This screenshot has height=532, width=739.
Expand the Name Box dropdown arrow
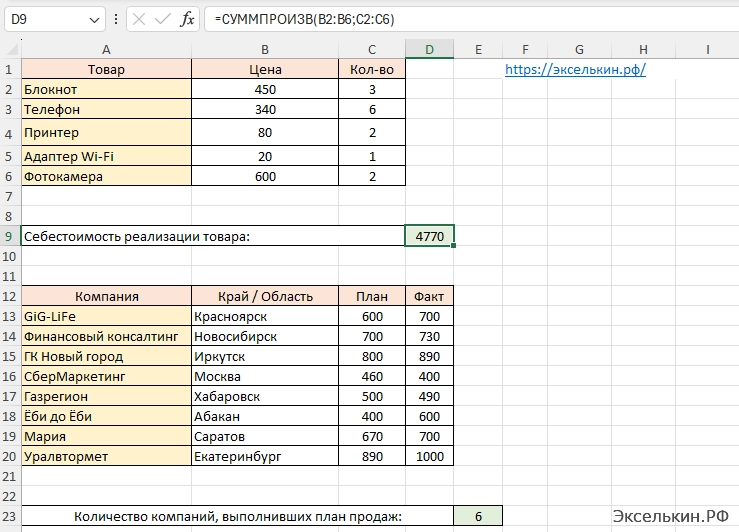click(x=94, y=19)
